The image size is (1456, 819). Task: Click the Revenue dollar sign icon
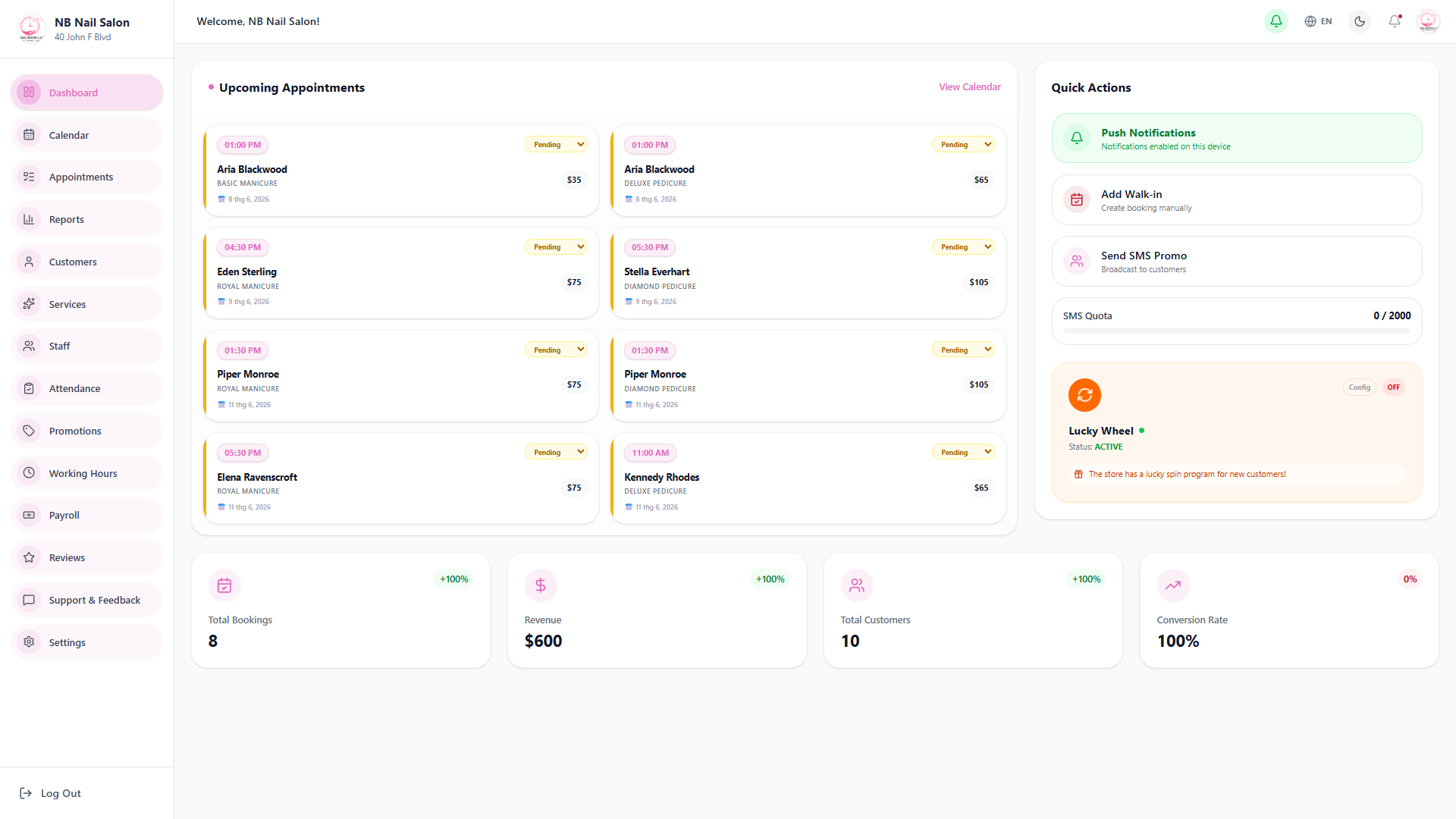[541, 585]
